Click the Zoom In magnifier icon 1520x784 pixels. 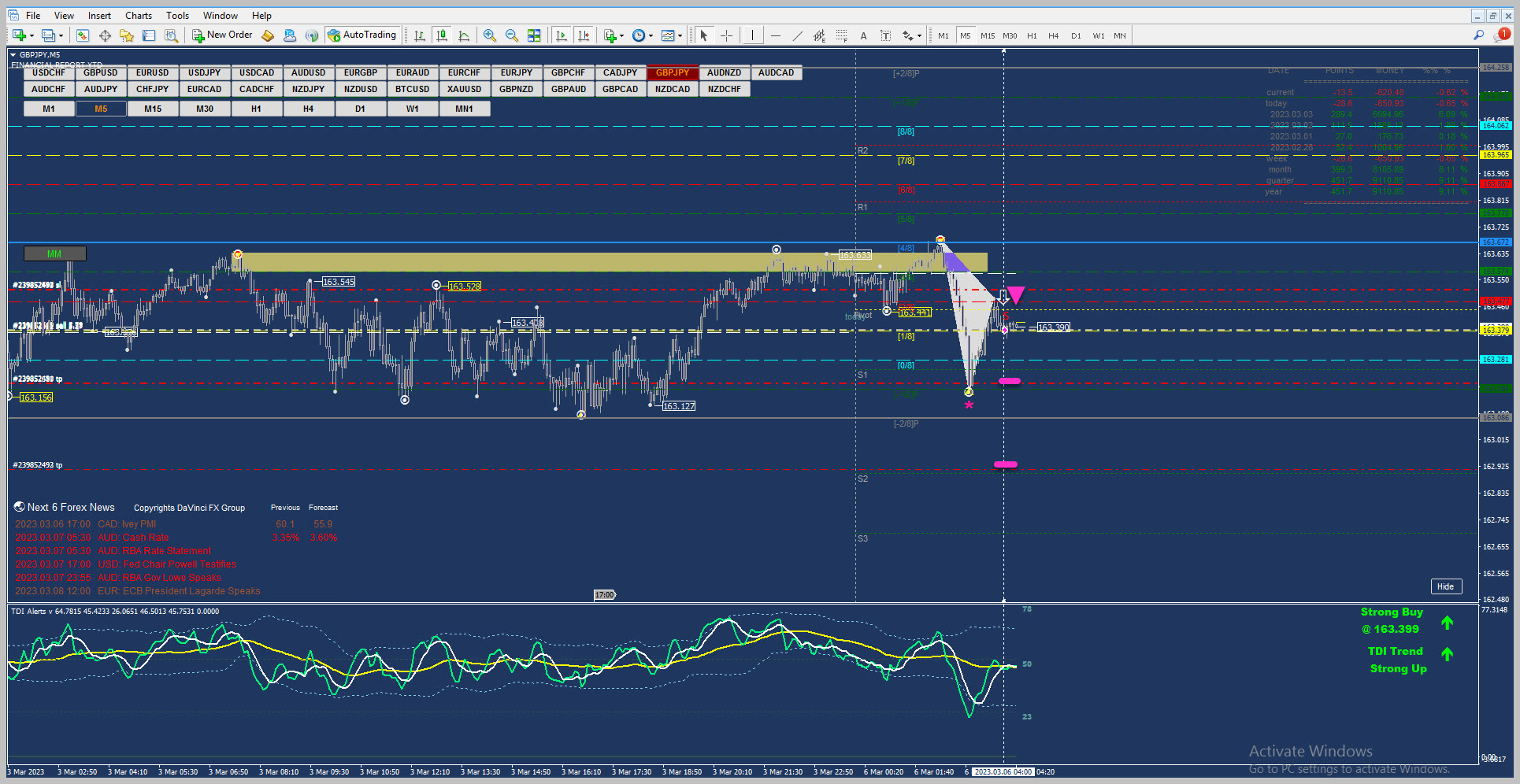[490, 35]
